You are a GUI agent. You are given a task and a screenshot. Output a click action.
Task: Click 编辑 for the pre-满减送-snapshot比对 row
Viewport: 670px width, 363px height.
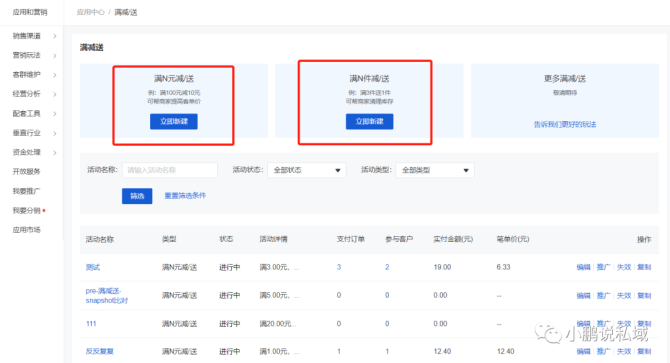pos(583,296)
